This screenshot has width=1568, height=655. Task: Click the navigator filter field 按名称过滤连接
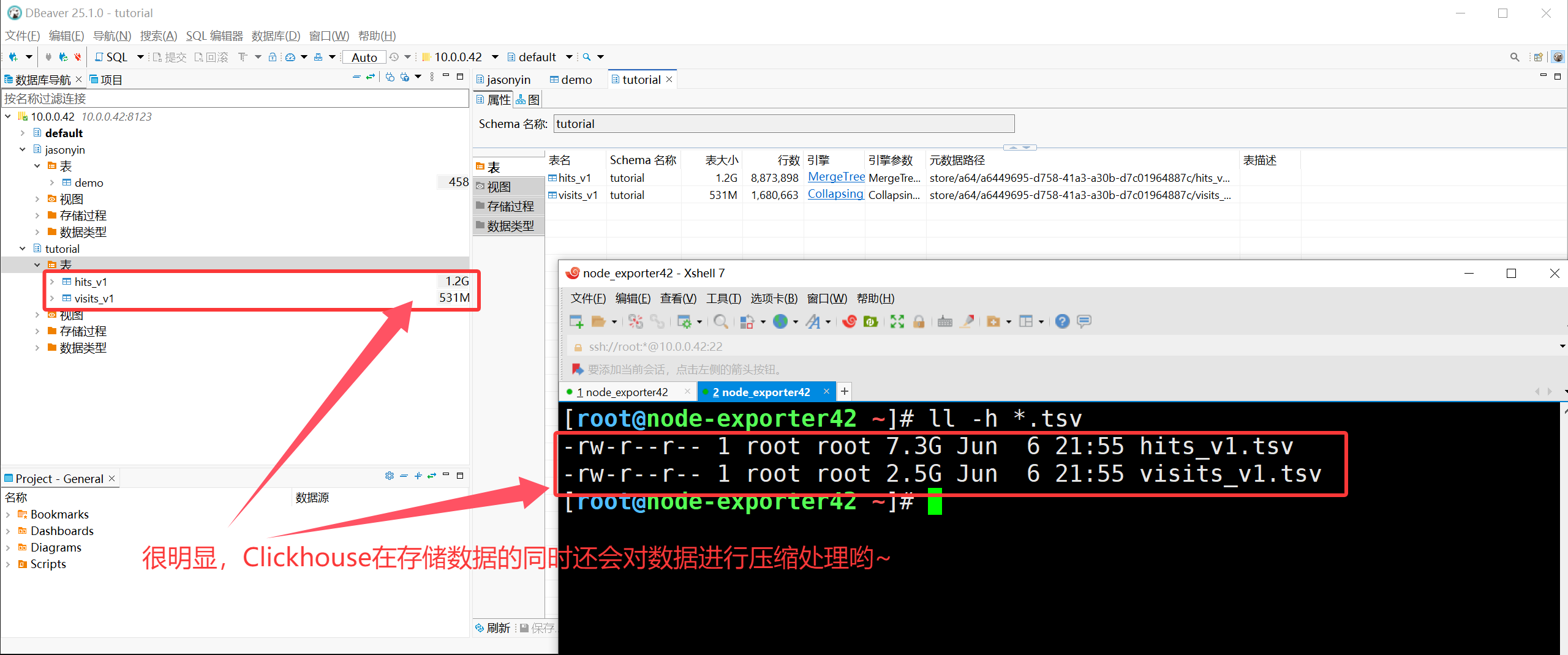(x=235, y=99)
